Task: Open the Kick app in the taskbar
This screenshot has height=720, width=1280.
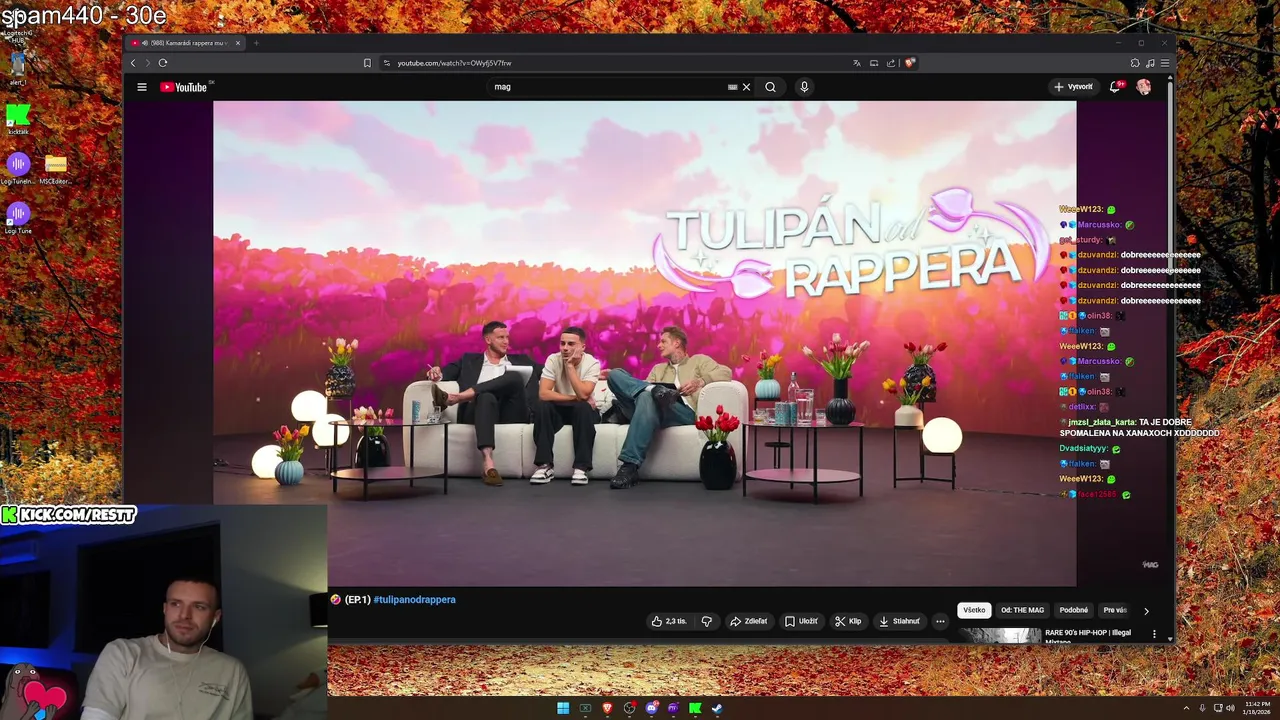Action: [695, 708]
